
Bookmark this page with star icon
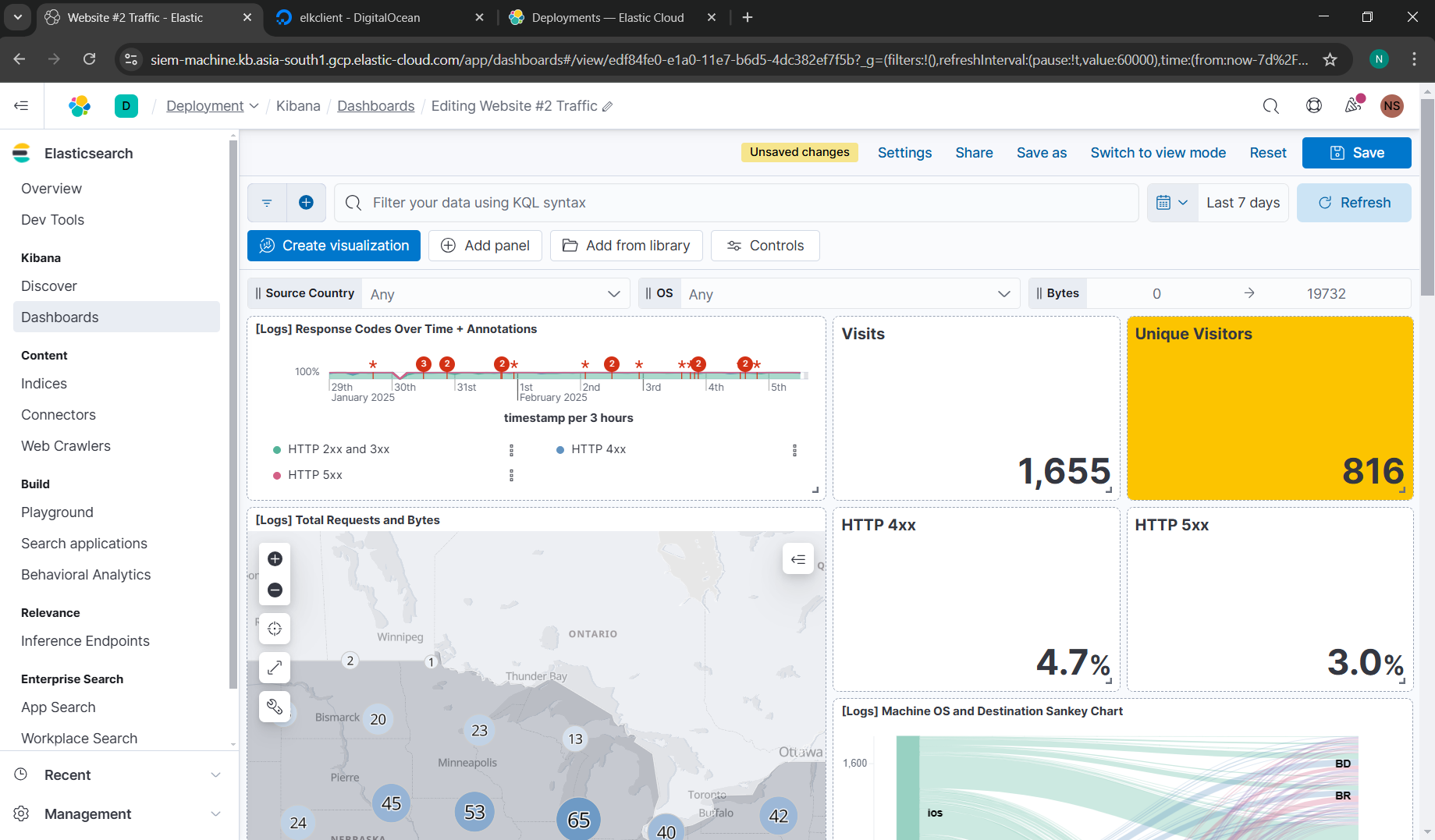(x=1330, y=59)
